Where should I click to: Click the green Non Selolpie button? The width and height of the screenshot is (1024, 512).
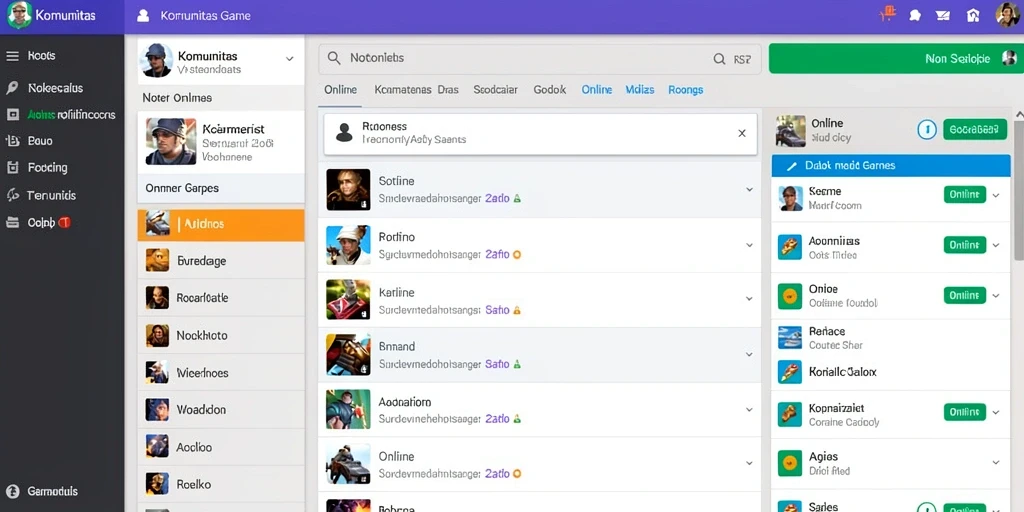tap(896, 59)
